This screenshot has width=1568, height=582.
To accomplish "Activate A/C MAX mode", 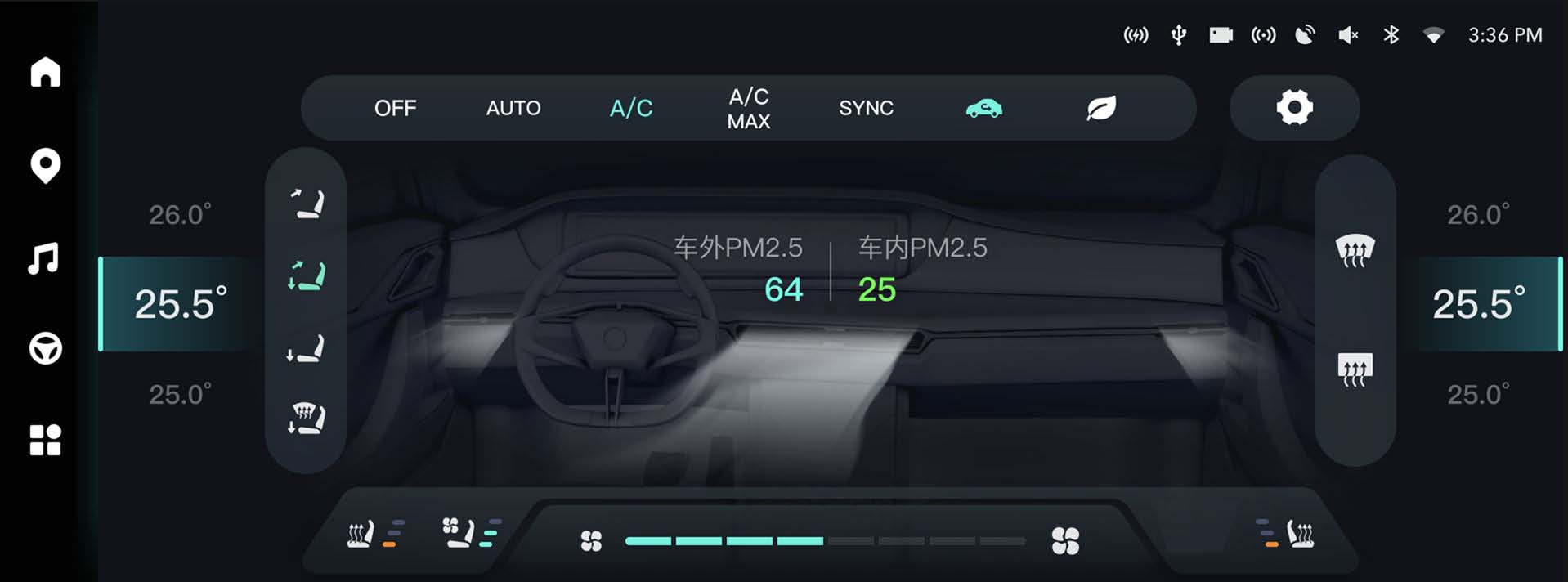I will pyautogui.click(x=749, y=109).
